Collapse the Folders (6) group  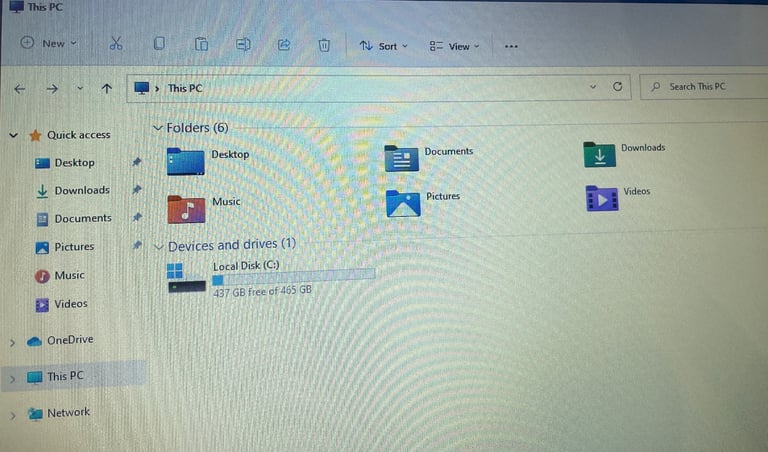click(157, 128)
